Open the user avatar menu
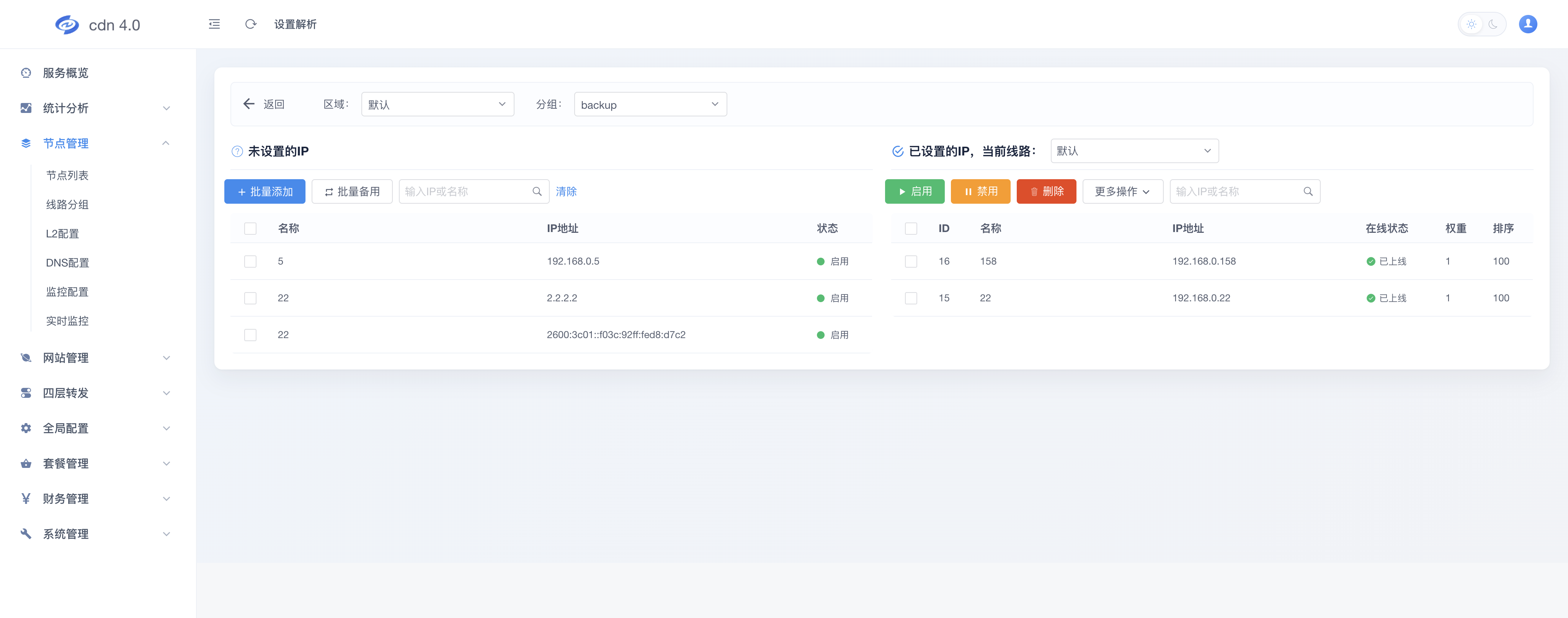This screenshot has height=618, width=1568. tap(1528, 25)
